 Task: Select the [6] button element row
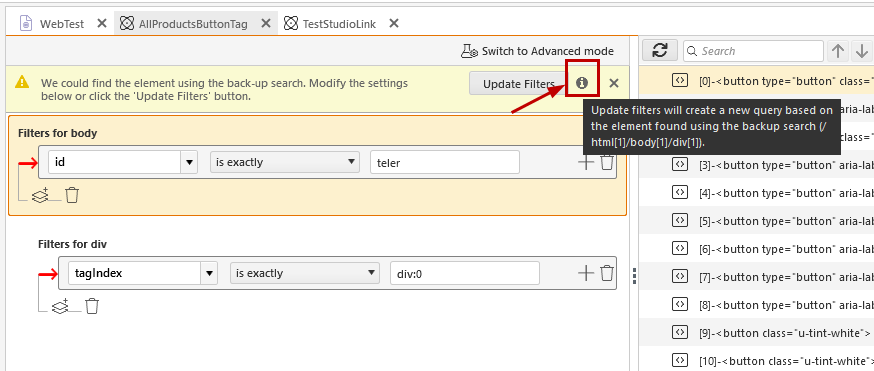756,248
